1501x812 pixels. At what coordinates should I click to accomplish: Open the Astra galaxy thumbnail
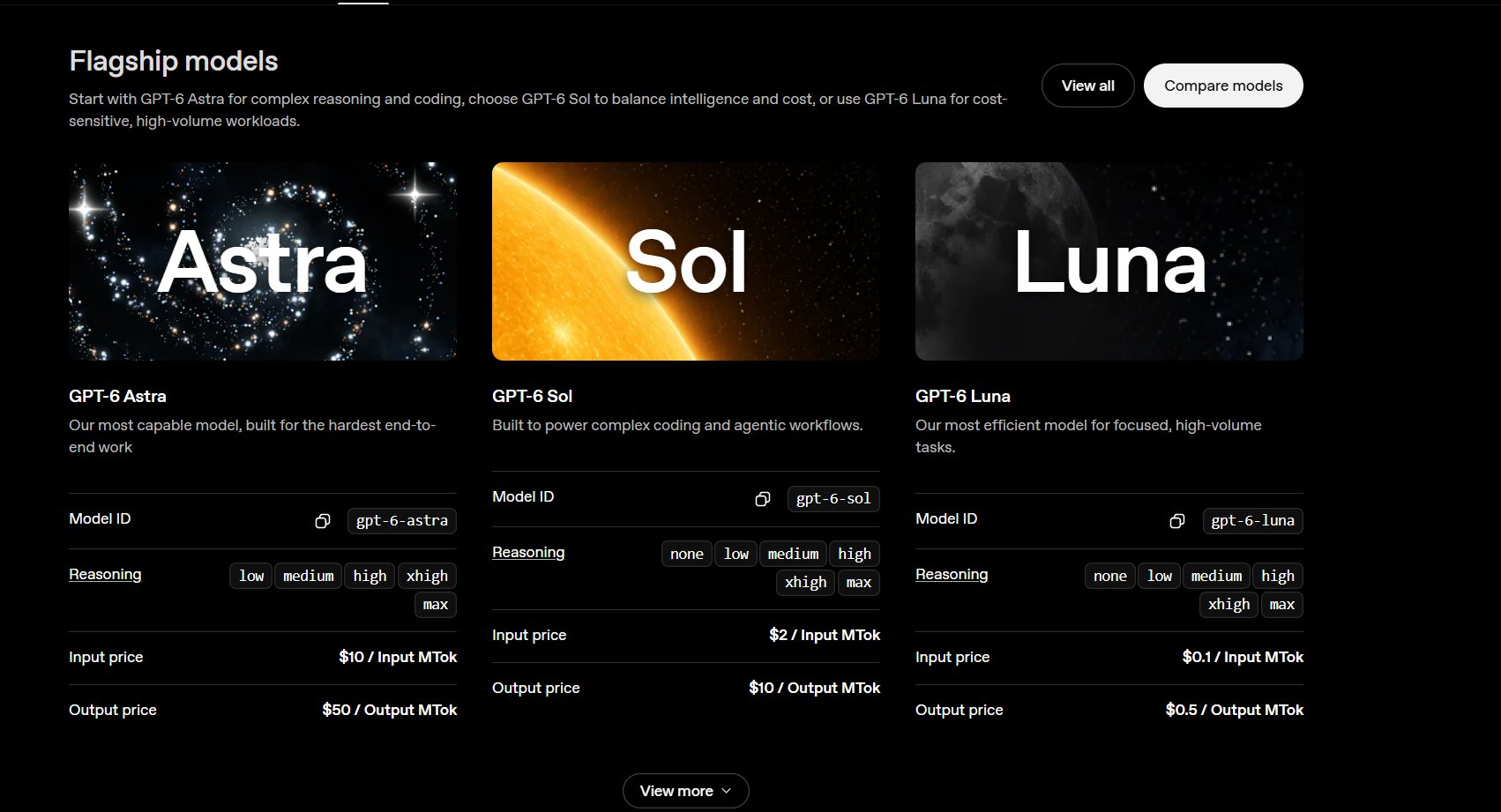263,261
